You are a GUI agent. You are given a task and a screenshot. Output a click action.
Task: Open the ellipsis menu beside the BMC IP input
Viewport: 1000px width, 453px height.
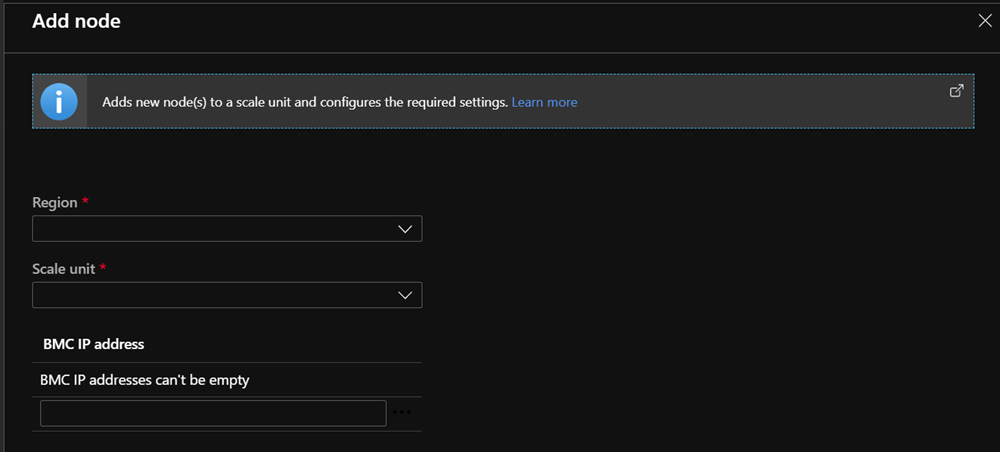[402, 412]
